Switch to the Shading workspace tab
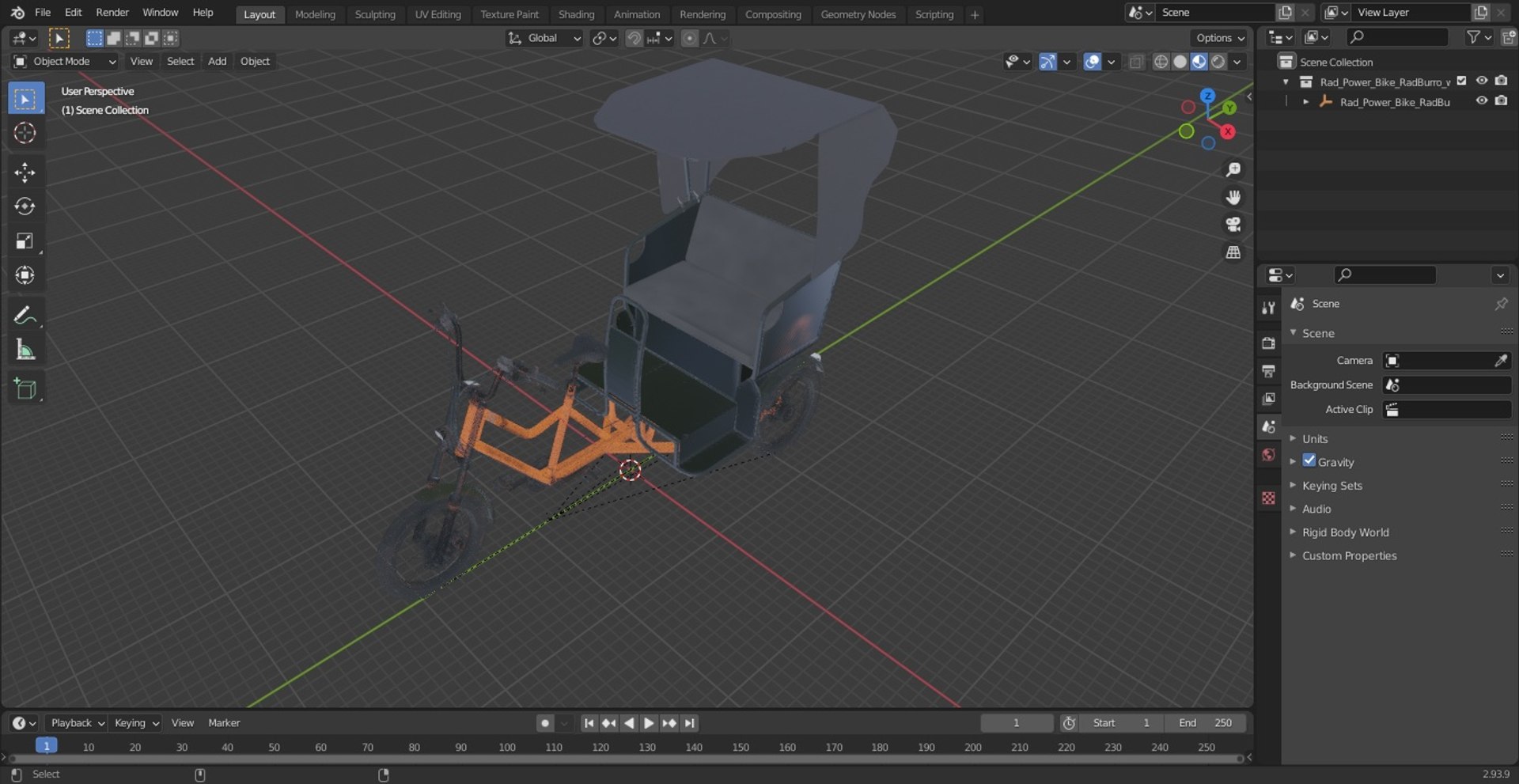This screenshot has height=784, width=1519. 576,14
